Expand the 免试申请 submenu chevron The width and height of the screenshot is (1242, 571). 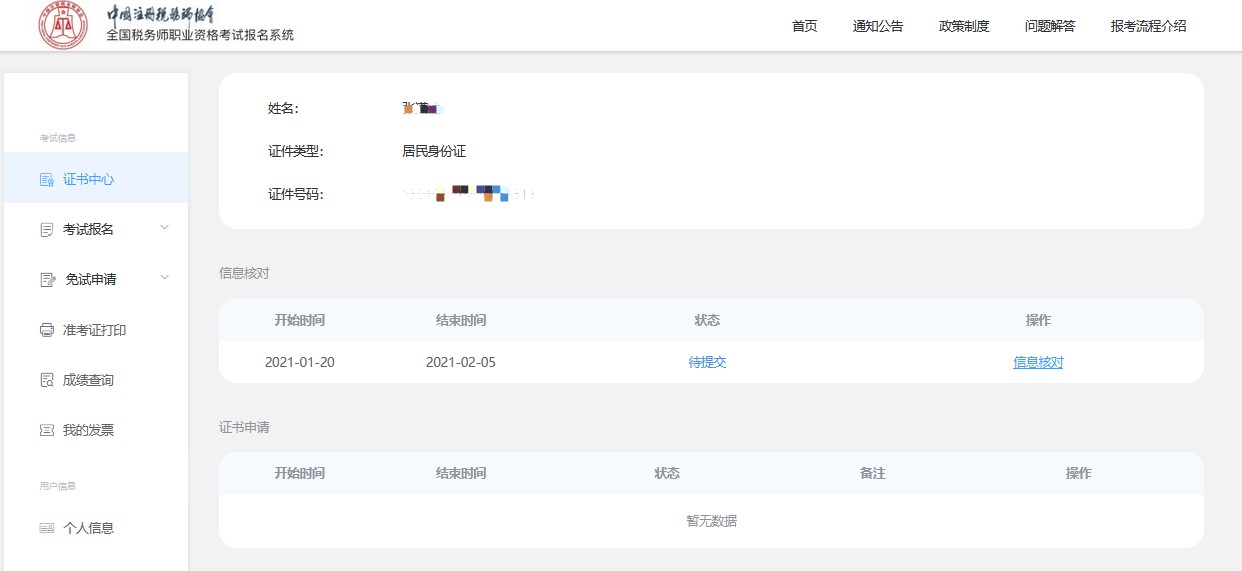165,278
